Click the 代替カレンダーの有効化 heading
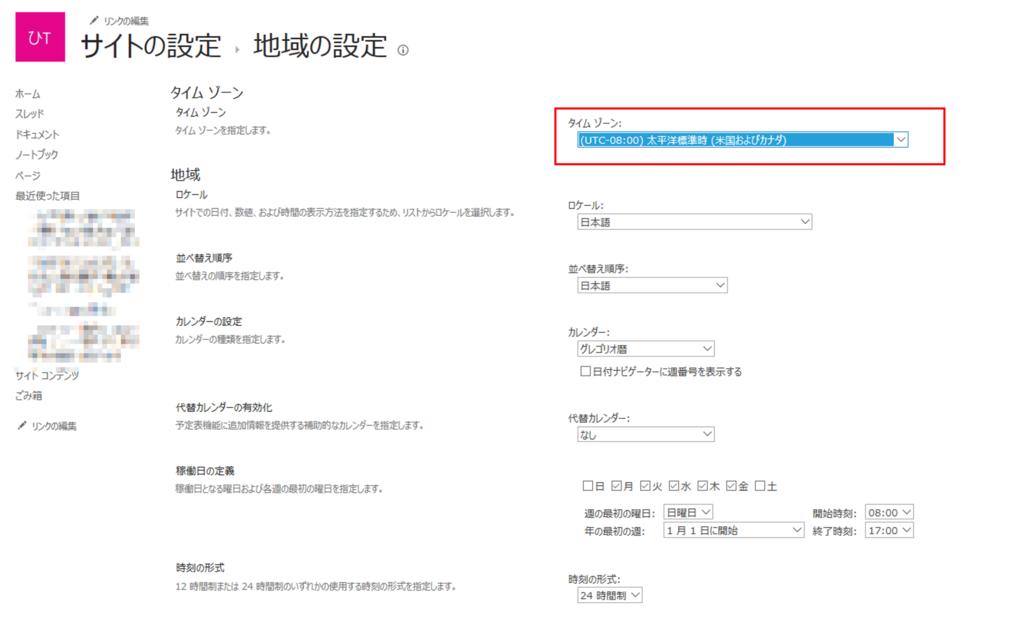Viewport: 1024px width, 626px height. pyautogui.click(x=223, y=407)
